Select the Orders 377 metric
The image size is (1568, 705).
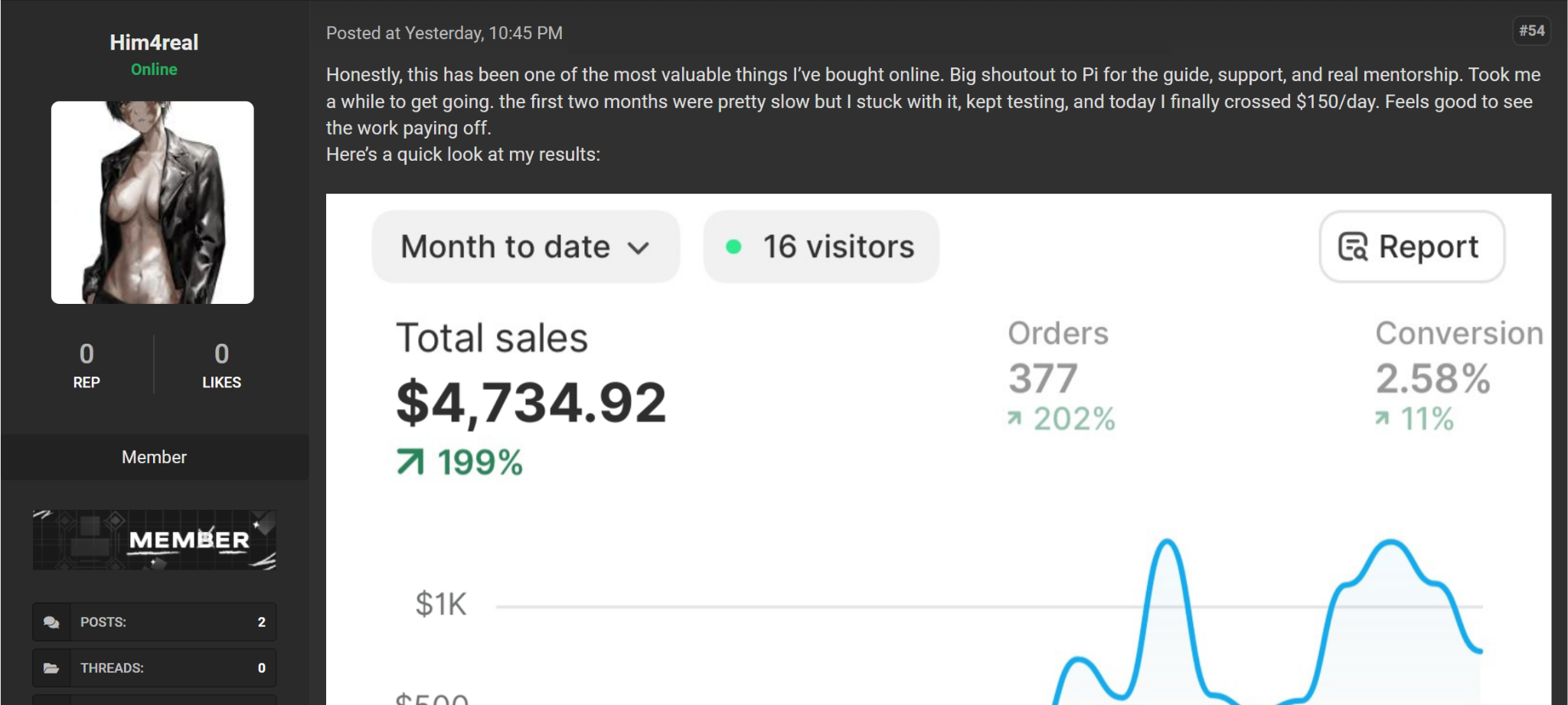pyautogui.click(x=1061, y=375)
